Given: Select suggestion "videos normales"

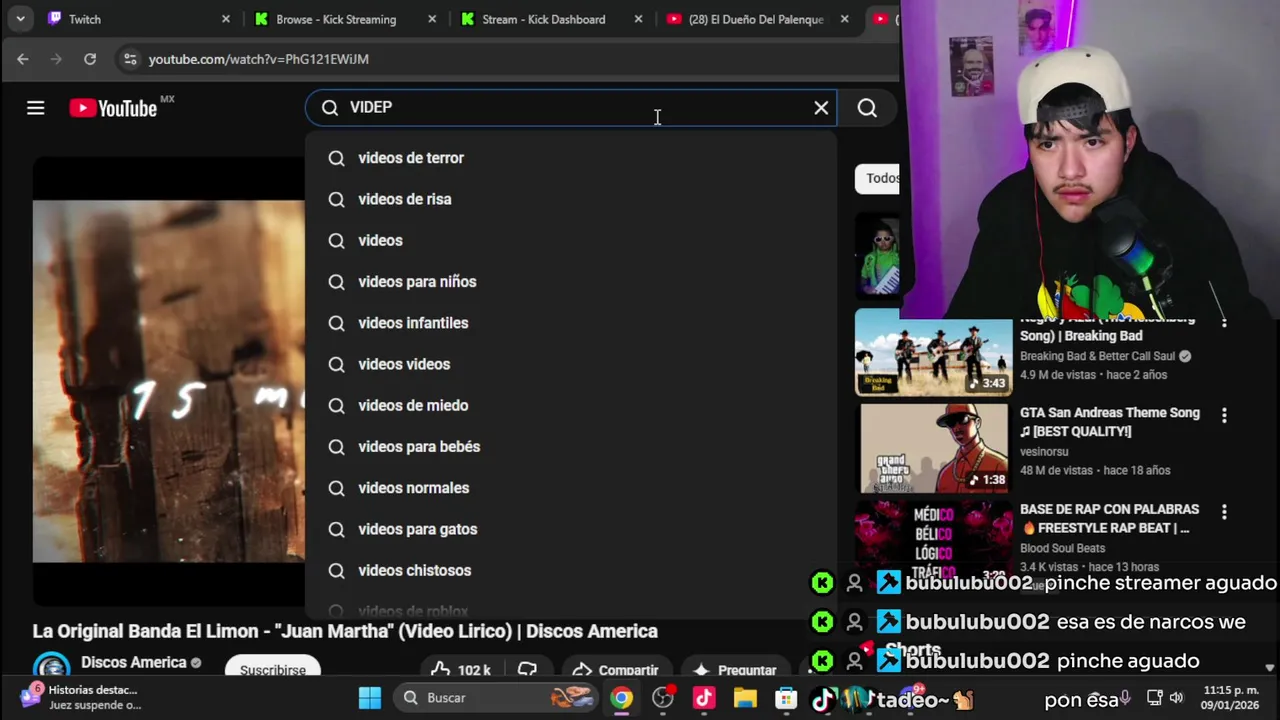Looking at the screenshot, I should tap(571, 488).
